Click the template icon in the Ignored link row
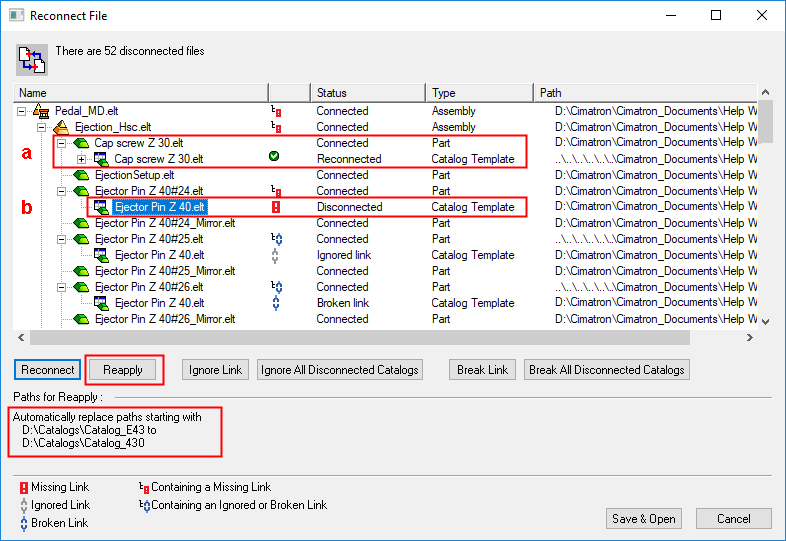Image resolution: width=786 pixels, height=541 pixels. click(x=101, y=255)
